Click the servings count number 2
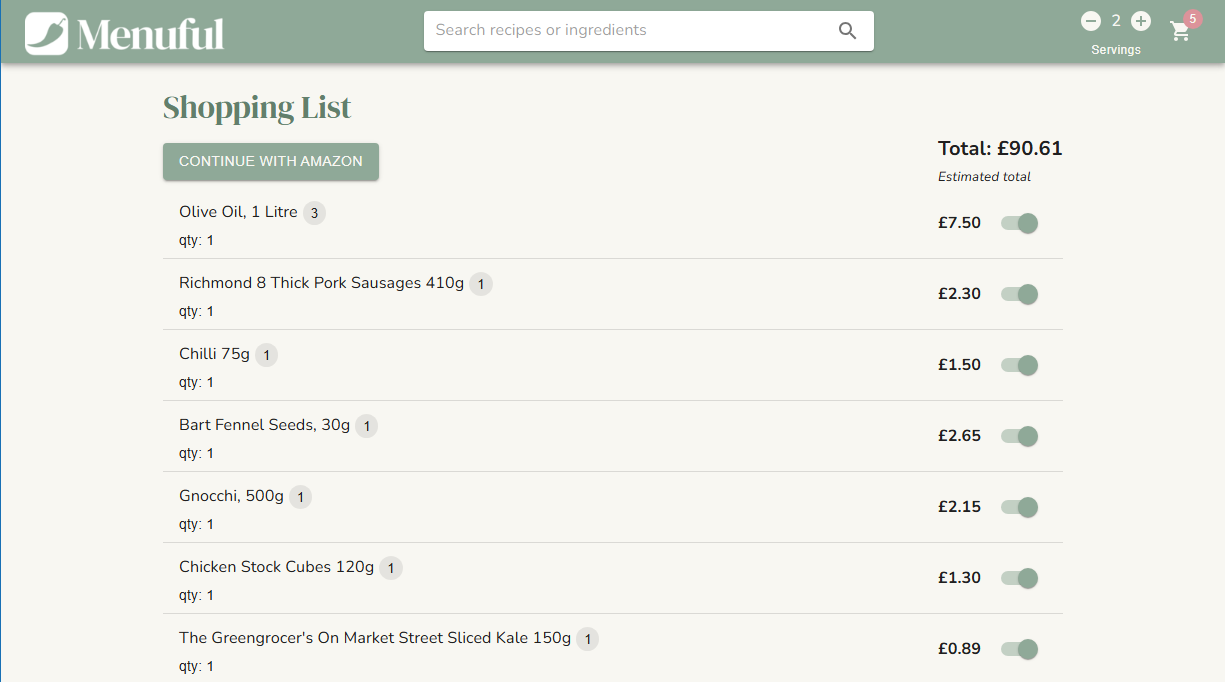1225x682 pixels. tap(1116, 21)
